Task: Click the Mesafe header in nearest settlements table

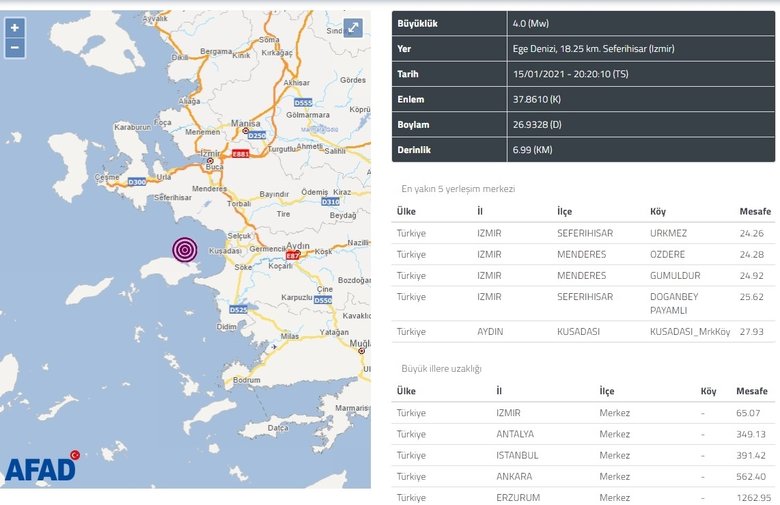Action: [755, 211]
